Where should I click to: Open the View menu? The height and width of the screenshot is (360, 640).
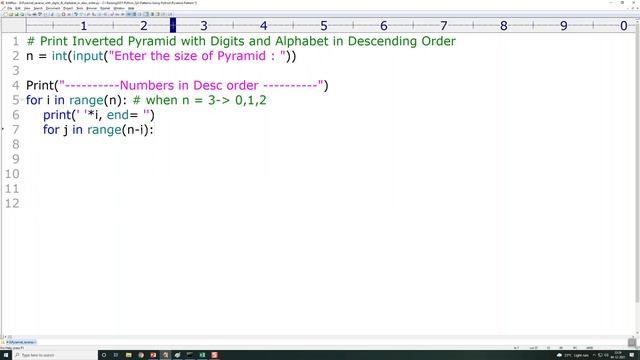[x=27, y=8]
